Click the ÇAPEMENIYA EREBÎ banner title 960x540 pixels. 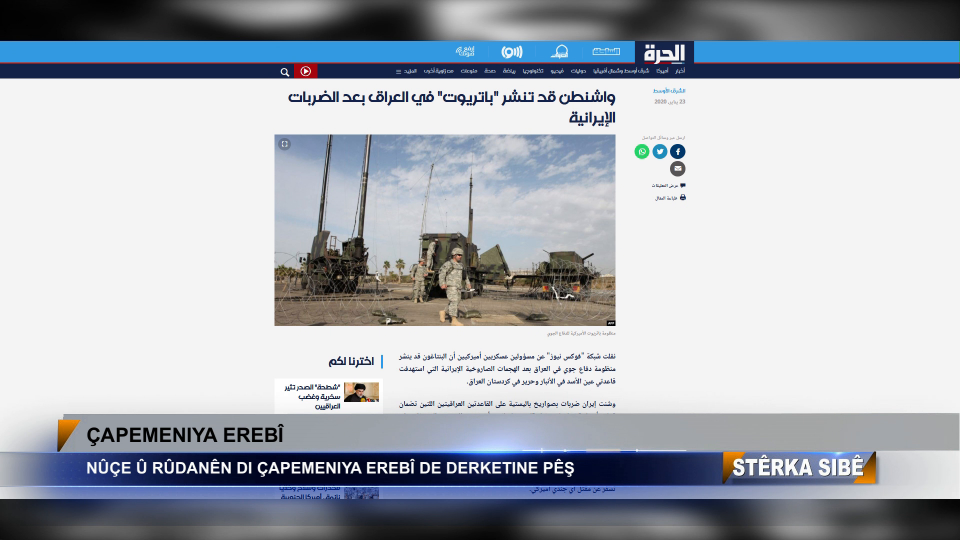pyautogui.click(x=185, y=435)
